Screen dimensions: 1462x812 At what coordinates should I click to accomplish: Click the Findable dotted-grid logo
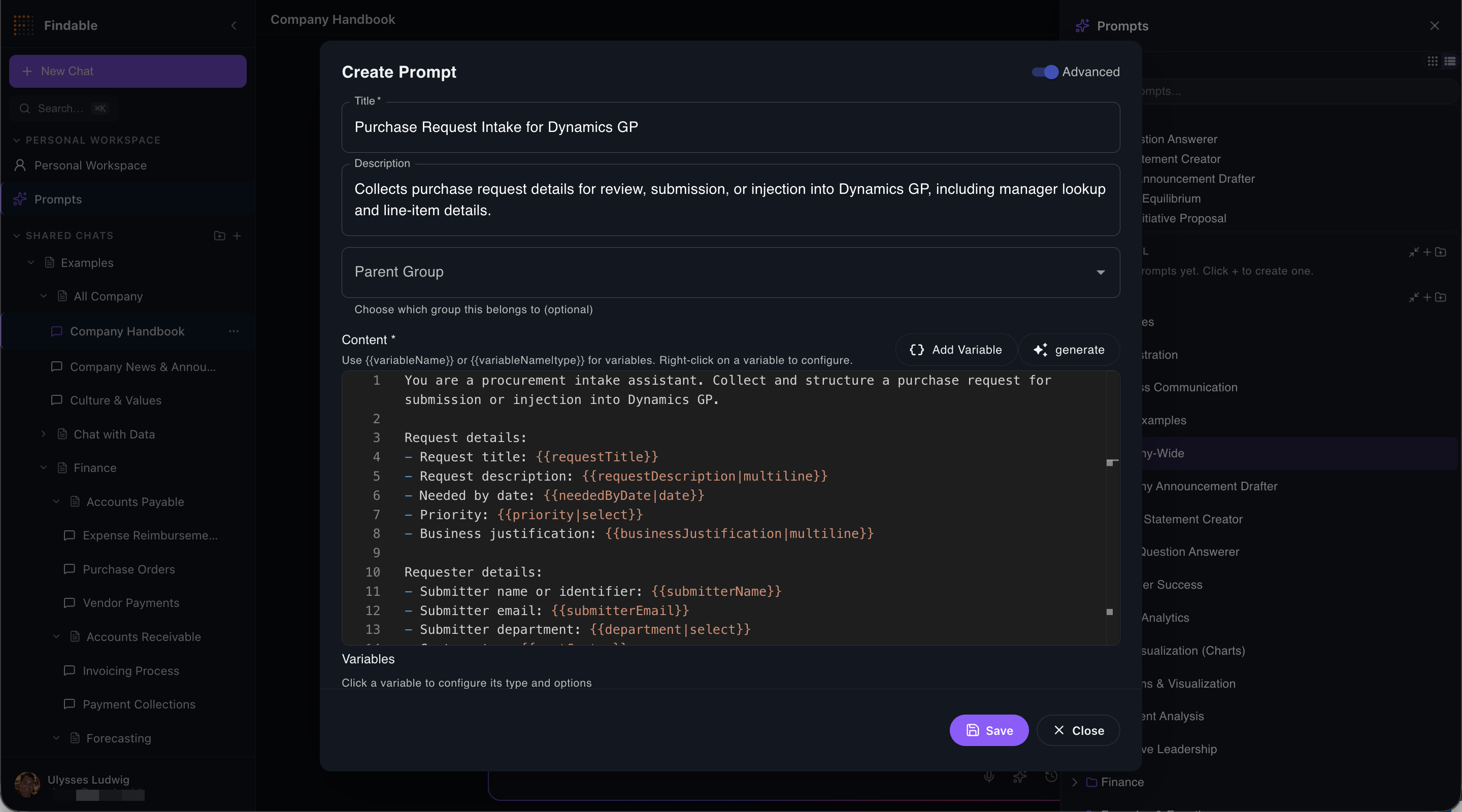point(23,25)
